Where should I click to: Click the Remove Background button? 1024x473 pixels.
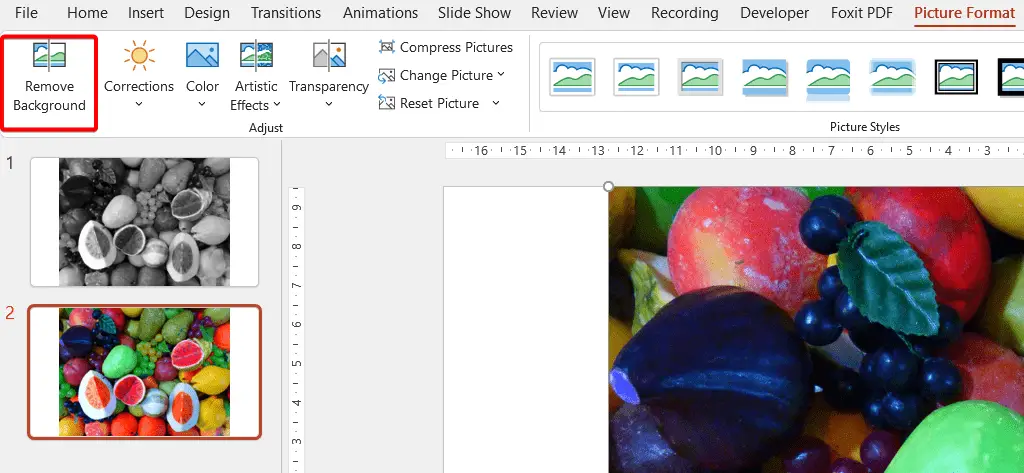pos(50,84)
